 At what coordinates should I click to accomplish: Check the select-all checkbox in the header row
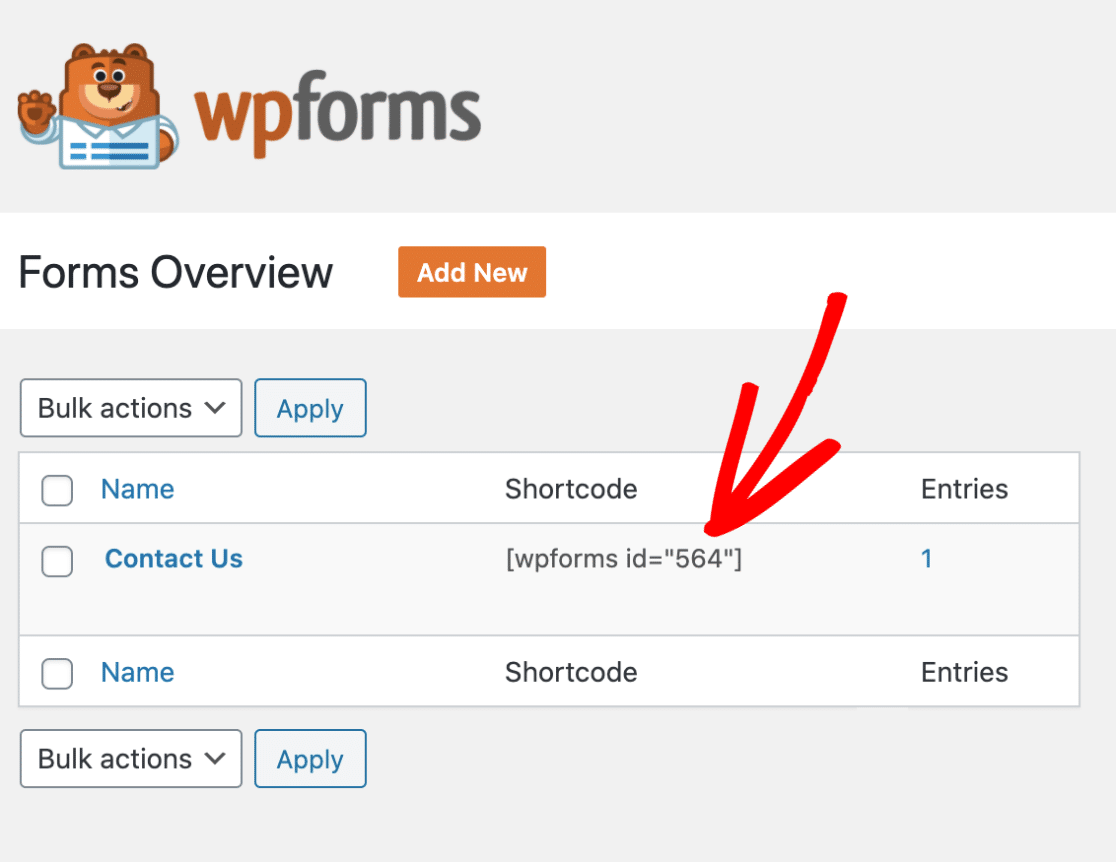coord(57,491)
